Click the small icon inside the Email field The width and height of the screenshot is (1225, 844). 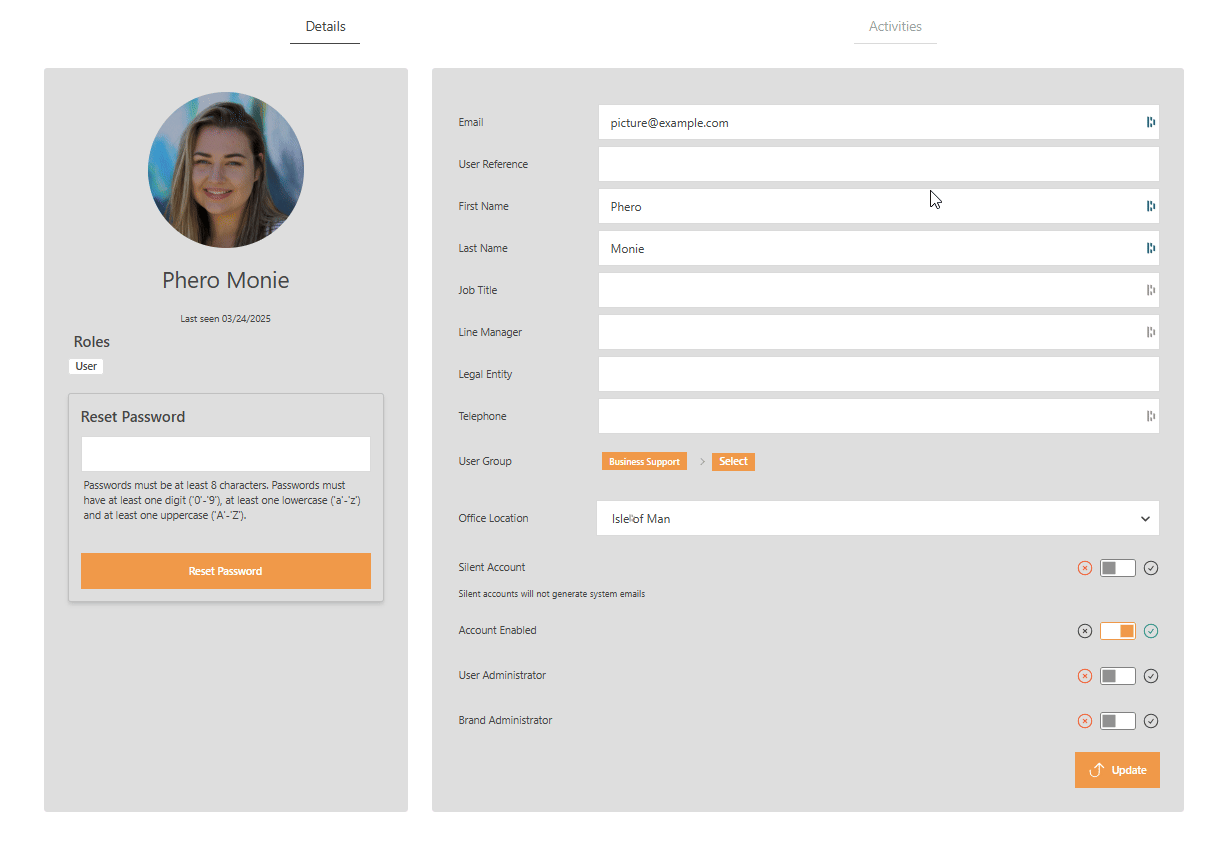1150,122
